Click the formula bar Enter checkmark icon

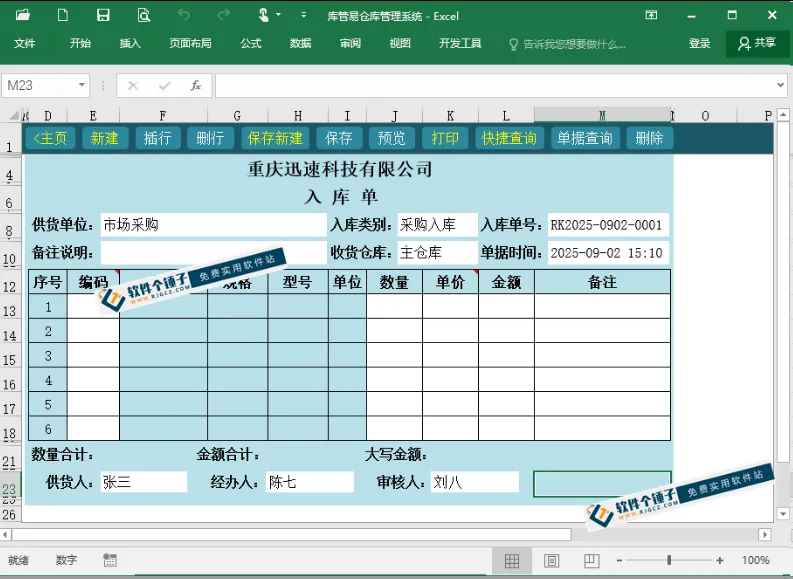coord(164,85)
